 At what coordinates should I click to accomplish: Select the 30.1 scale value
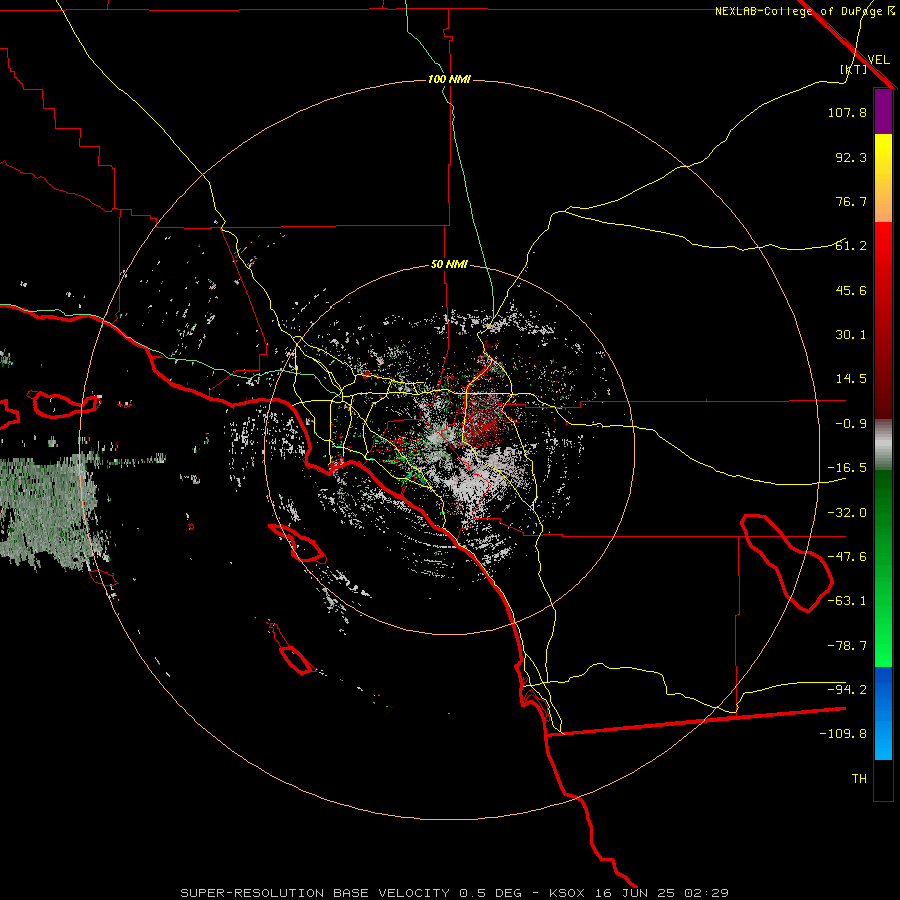tap(851, 335)
